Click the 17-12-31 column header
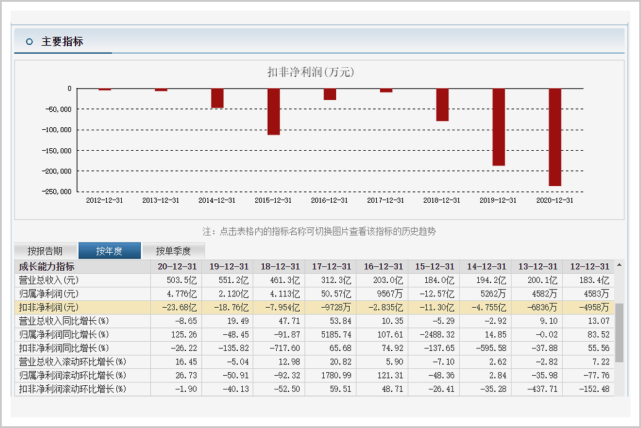Screen dimensions: 641x428 point(332,267)
